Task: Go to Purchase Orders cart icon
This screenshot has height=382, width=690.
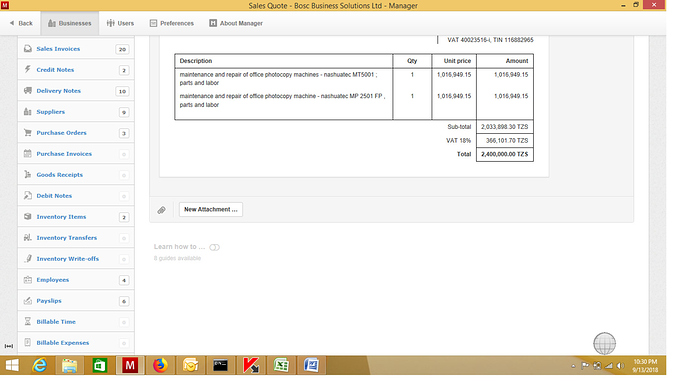Action: point(28,132)
